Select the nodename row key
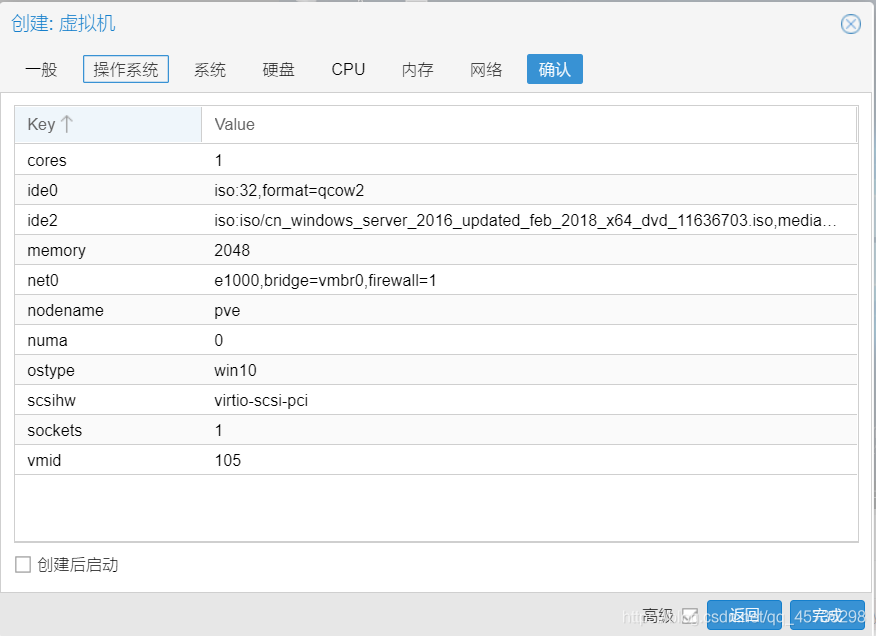Image resolution: width=876 pixels, height=636 pixels. 65,310
